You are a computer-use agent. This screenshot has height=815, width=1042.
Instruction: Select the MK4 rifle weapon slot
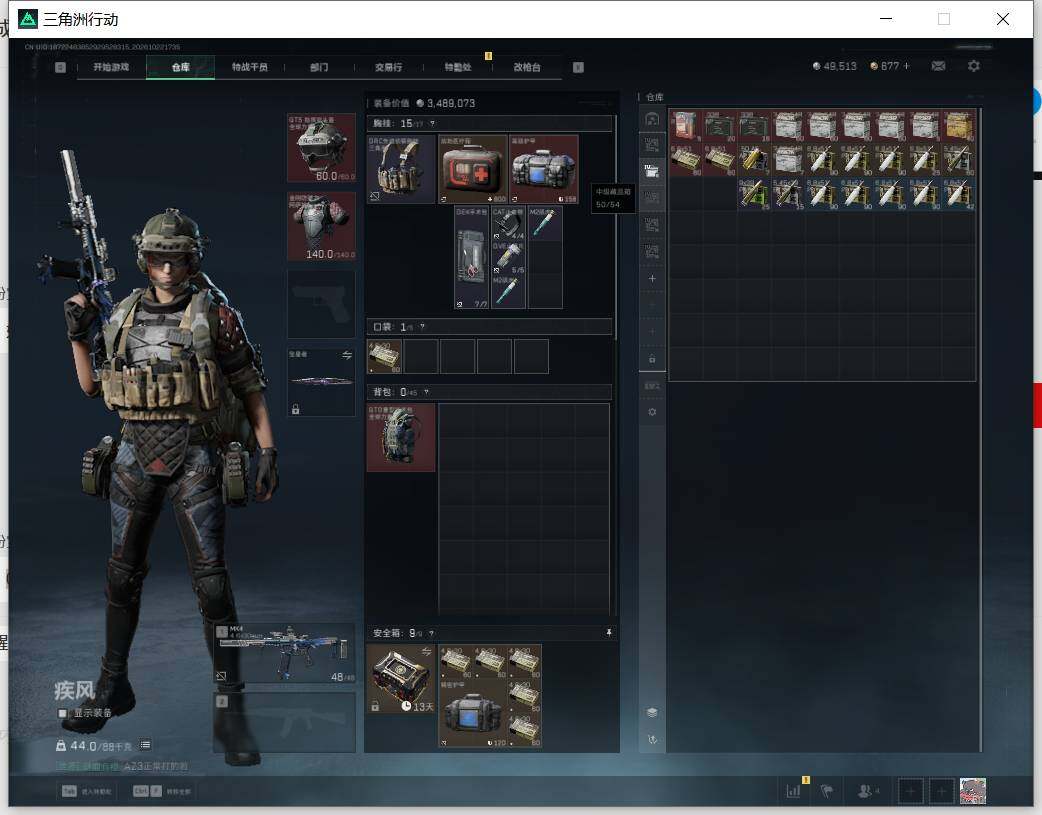pyautogui.click(x=284, y=653)
